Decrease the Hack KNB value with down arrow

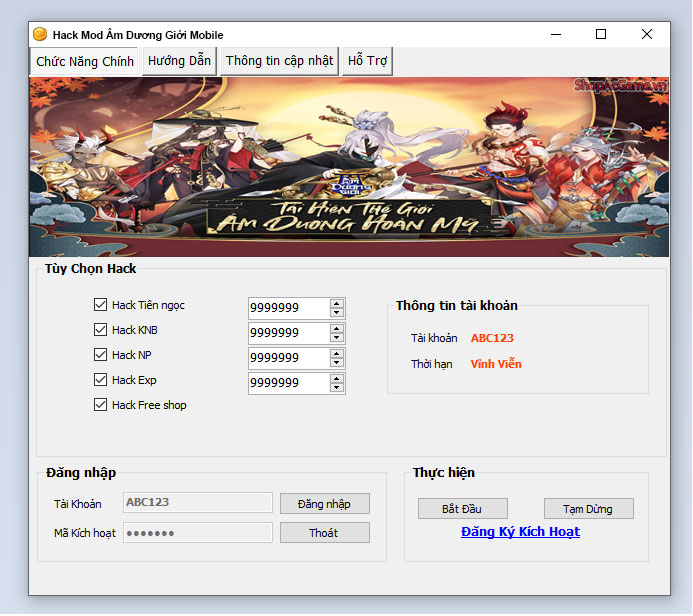(x=337, y=338)
